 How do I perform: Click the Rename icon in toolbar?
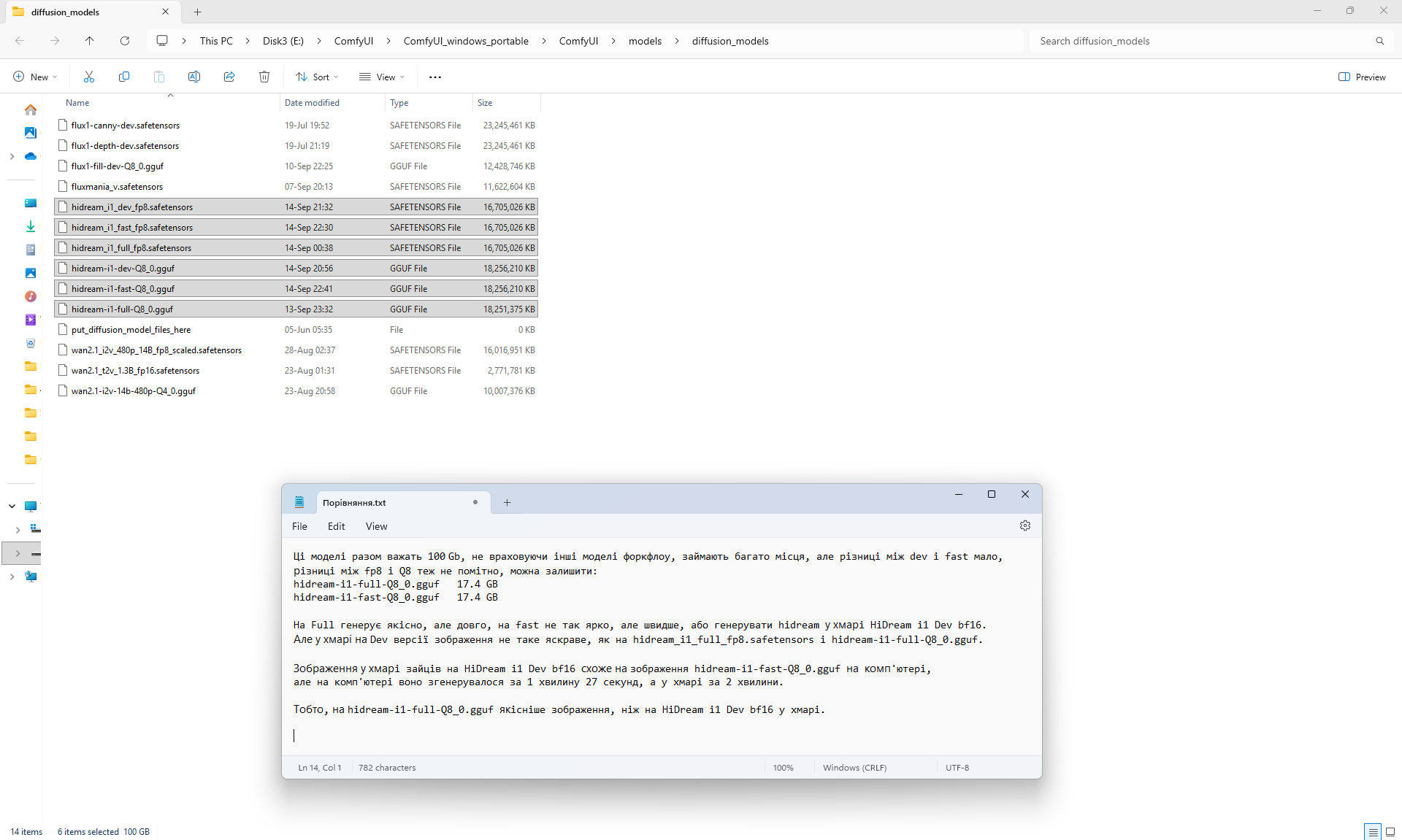[x=194, y=77]
